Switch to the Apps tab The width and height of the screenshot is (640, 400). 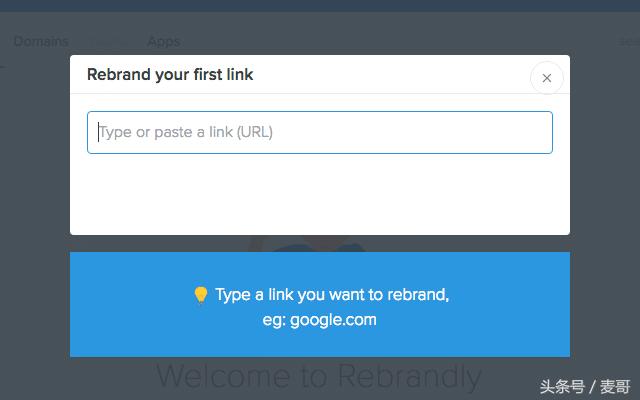(x=163, y=41)
